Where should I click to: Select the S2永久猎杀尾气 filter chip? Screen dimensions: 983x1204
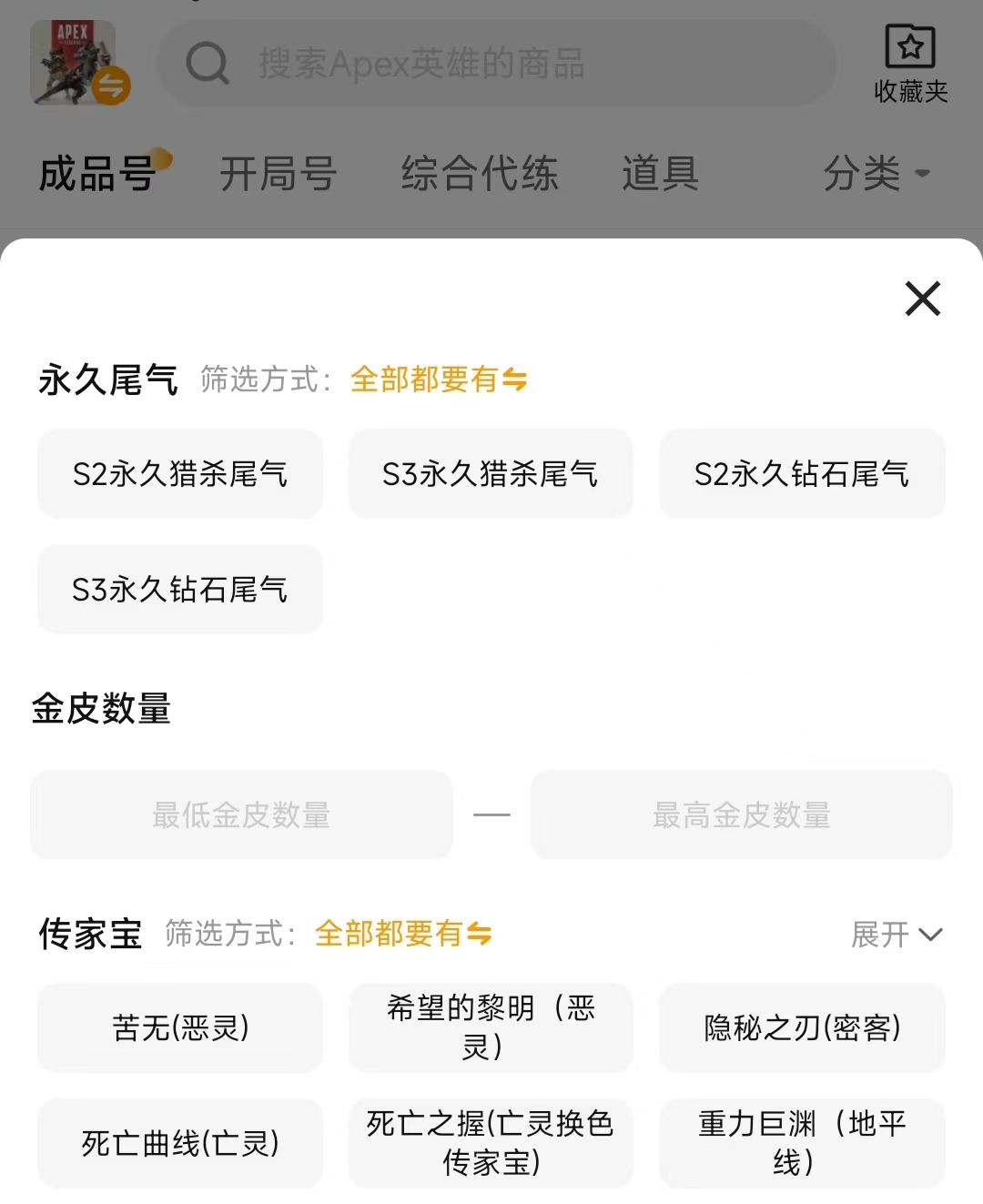180,474
